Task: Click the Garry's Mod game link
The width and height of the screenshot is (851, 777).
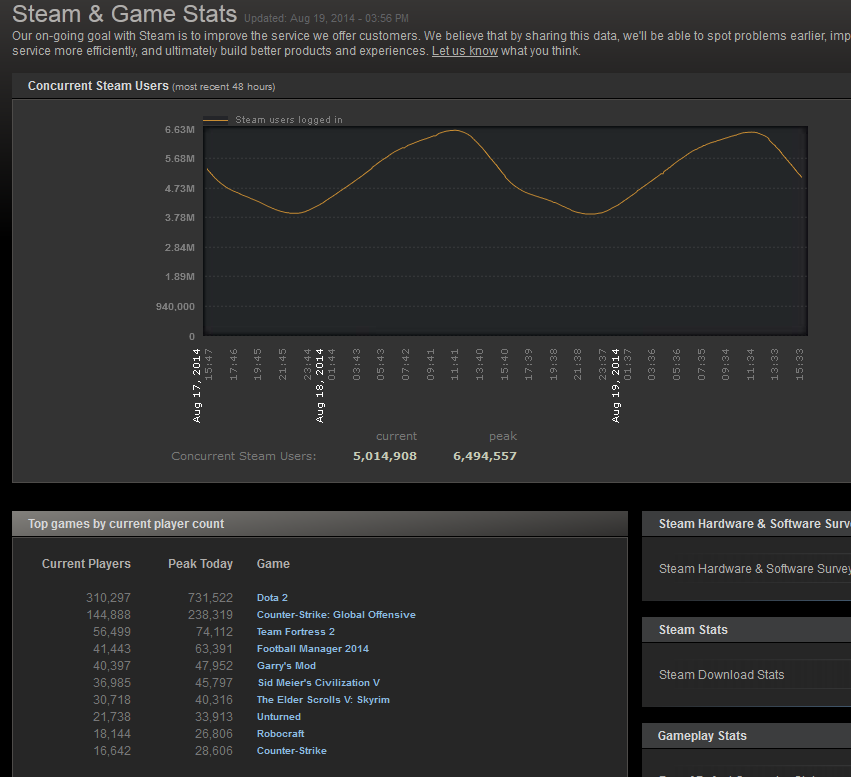Action: (286, 666)
